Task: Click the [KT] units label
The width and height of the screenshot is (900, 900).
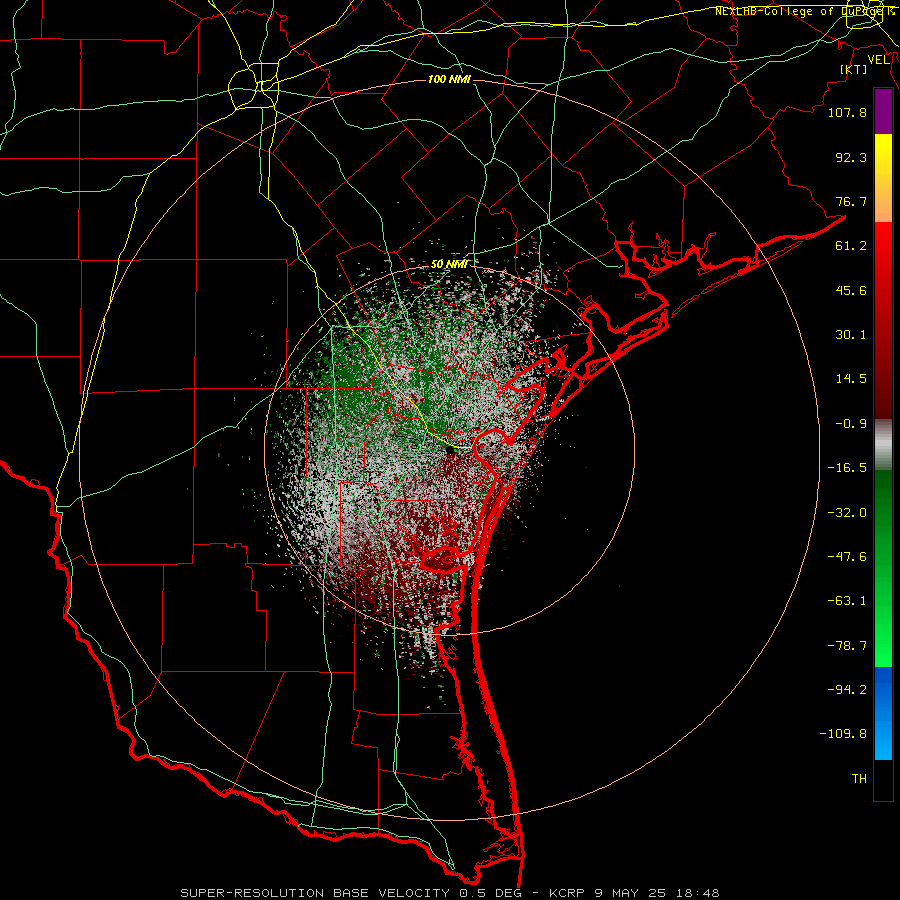Action: pyautogui.click(x=854, y=69)
